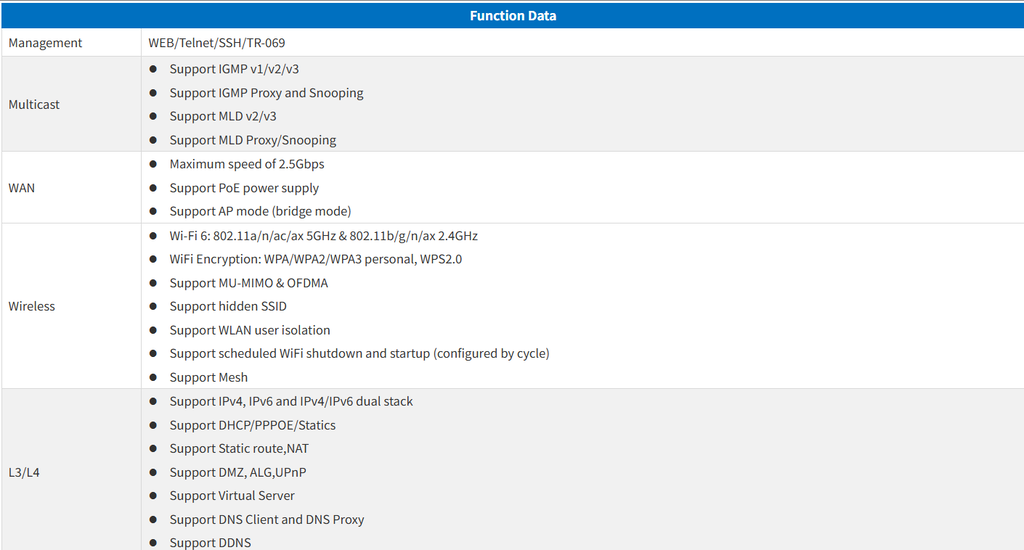Select the WEB/Telnet/SSH/TR-069 text
Image resolution: width=1024 pixels, height=550 pixels.
click(x=222, y=43)
